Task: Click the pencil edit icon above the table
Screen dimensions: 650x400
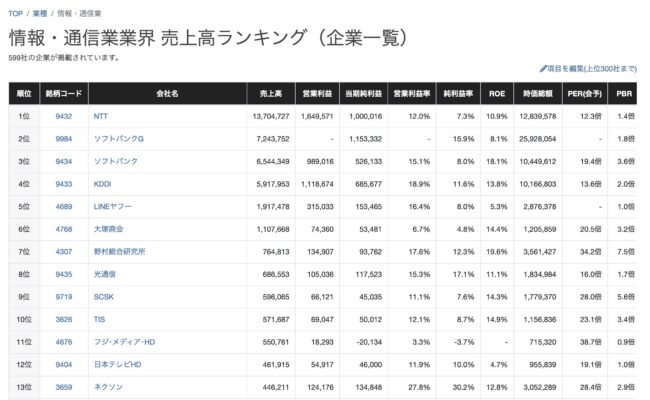Action: 543,69
